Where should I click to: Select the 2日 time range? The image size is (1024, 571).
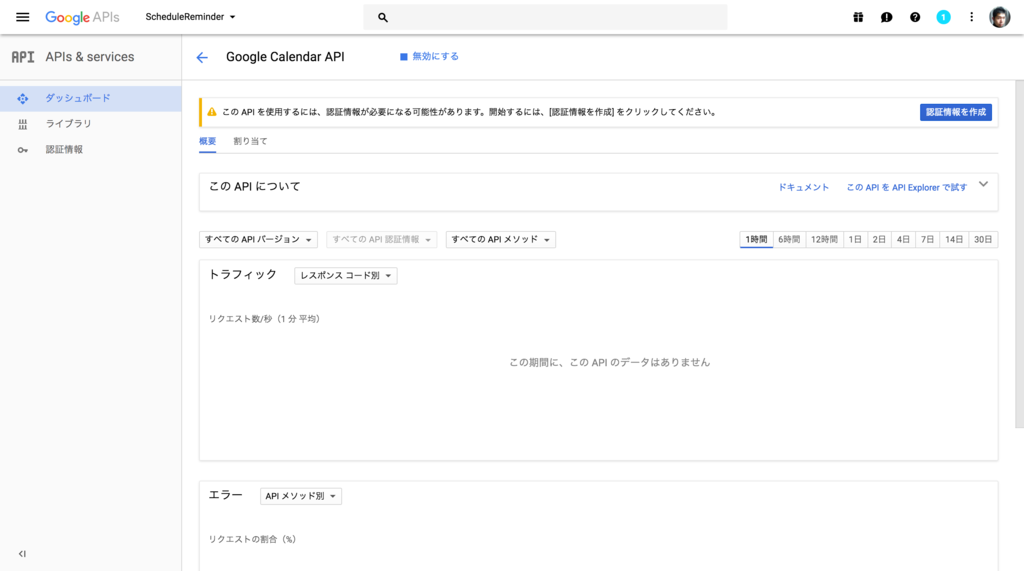tap(879, 240)
